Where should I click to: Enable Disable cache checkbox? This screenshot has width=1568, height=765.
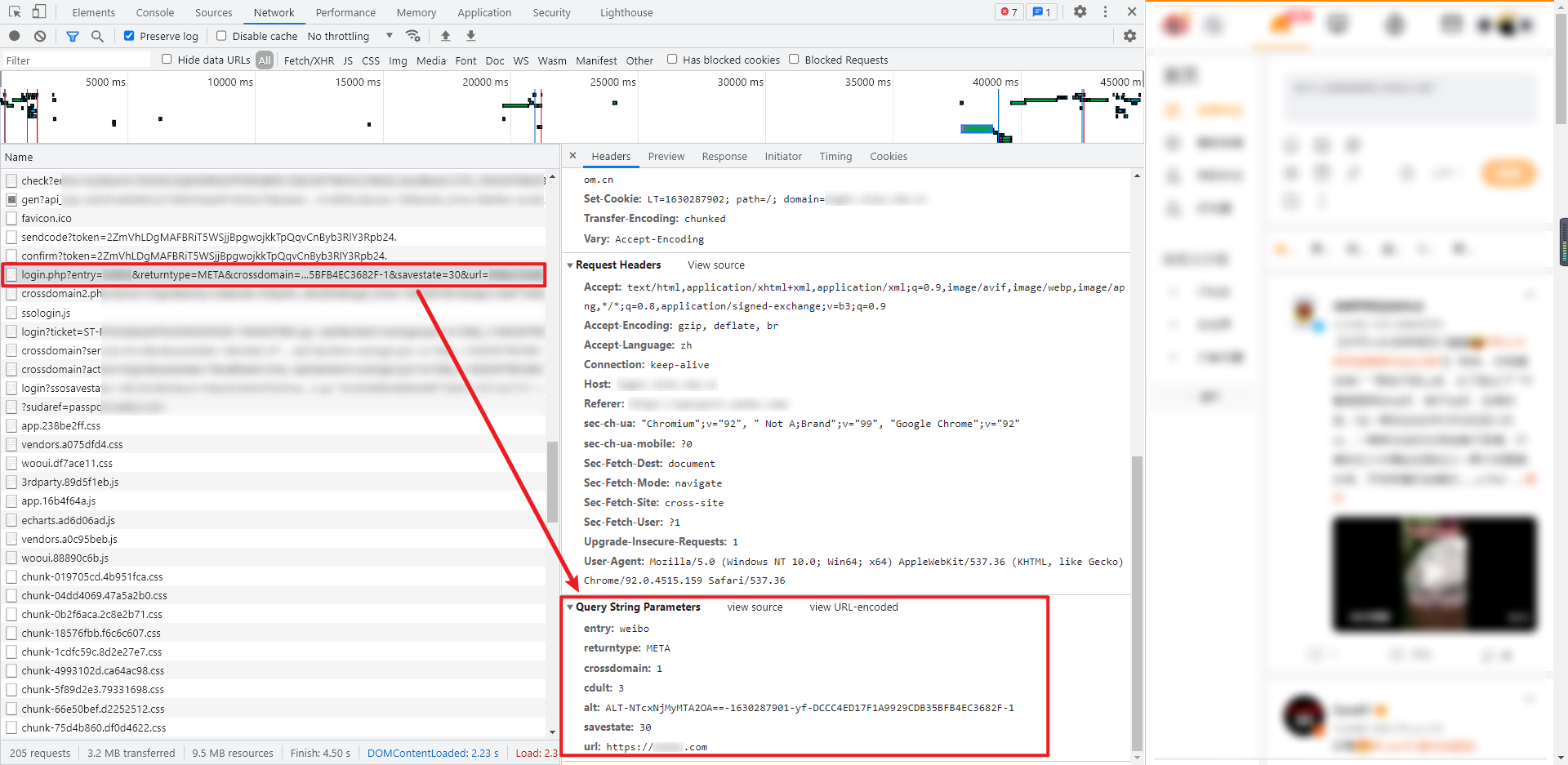221,36
